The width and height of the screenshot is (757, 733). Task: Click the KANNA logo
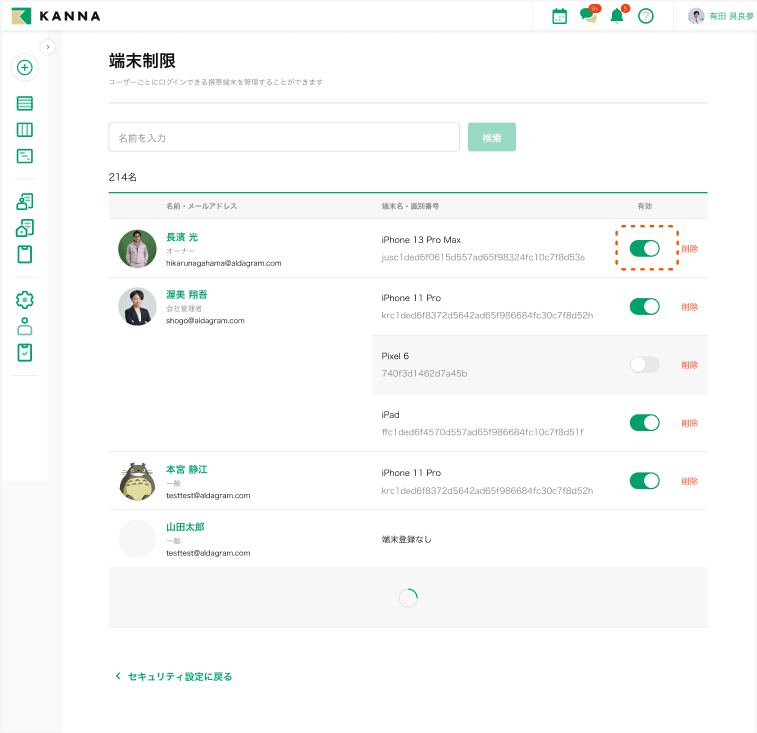pos(55,16)
